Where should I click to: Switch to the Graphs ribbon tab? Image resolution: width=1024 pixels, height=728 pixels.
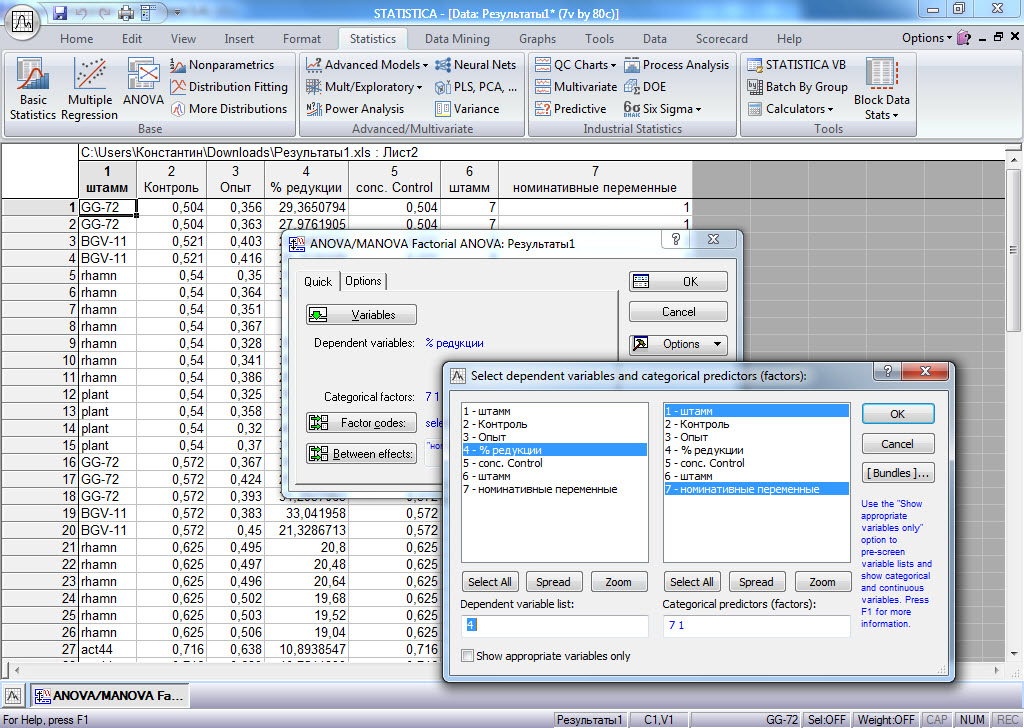click(x=537, y=39)
